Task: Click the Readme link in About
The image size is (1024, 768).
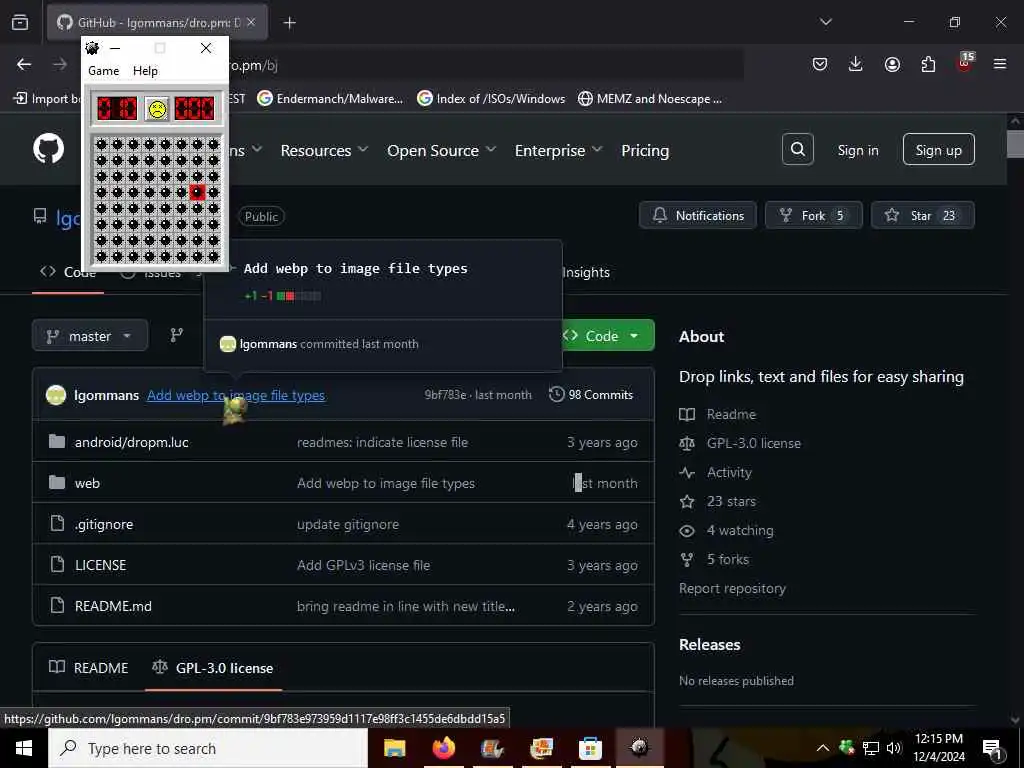Action: click(x=731, y=414)
